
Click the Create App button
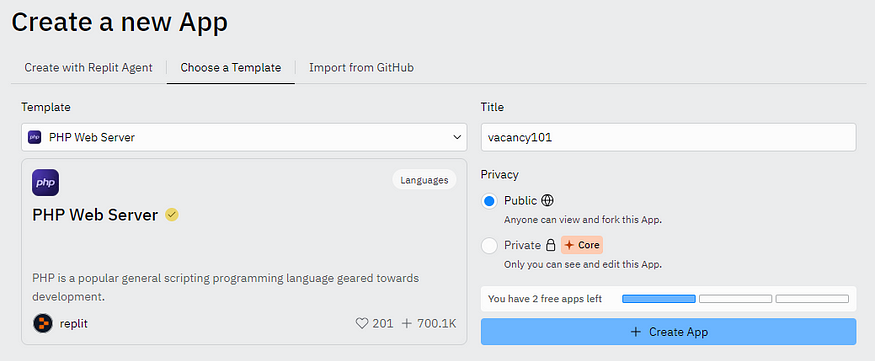669,332
